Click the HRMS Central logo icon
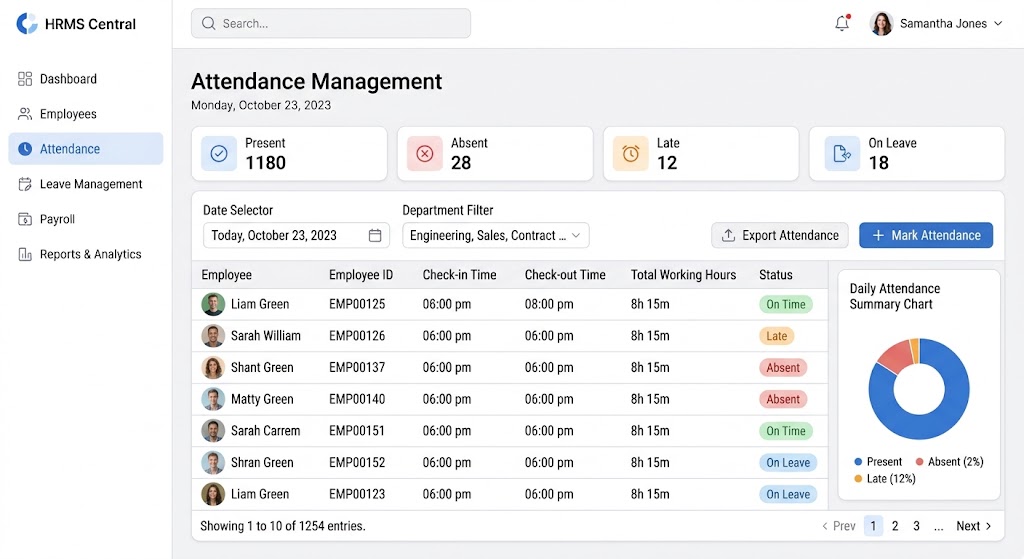Image resolution: width=1024 pixels, height=559 pixels. click(27, 24)
